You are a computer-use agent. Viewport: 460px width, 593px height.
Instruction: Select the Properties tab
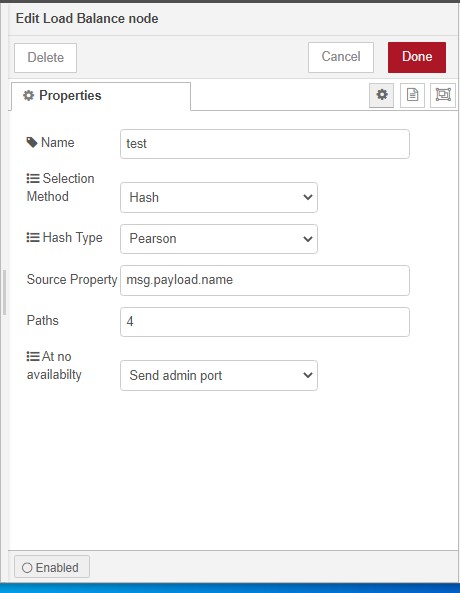pos(101,96)
